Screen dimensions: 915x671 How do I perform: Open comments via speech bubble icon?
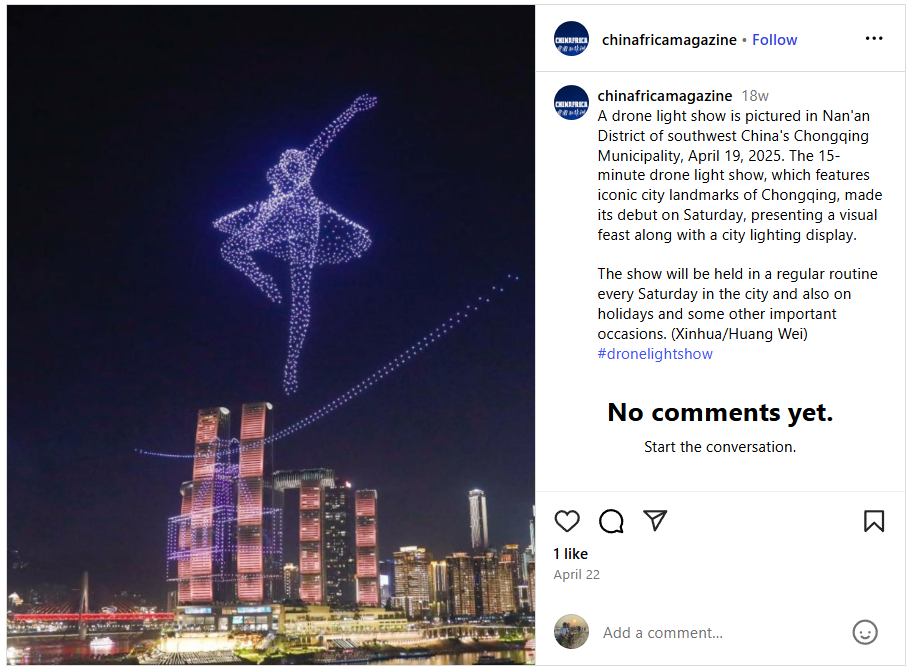point(611,521)
